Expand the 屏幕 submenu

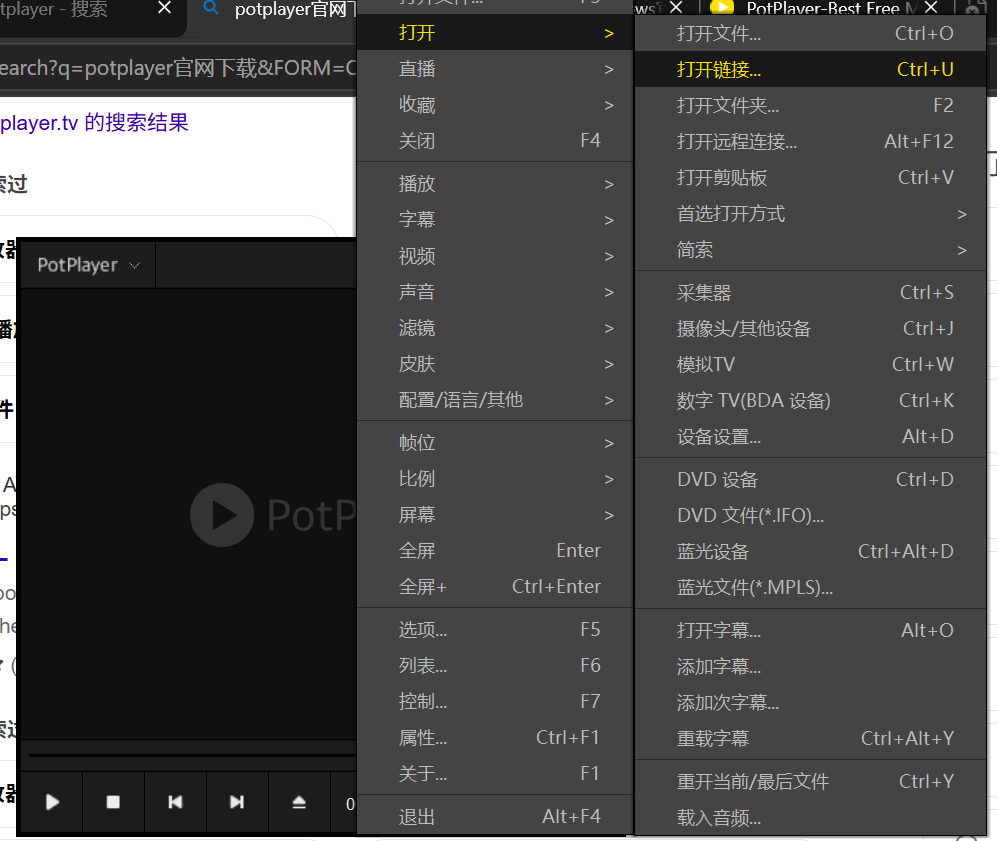(x=495, y=515)
